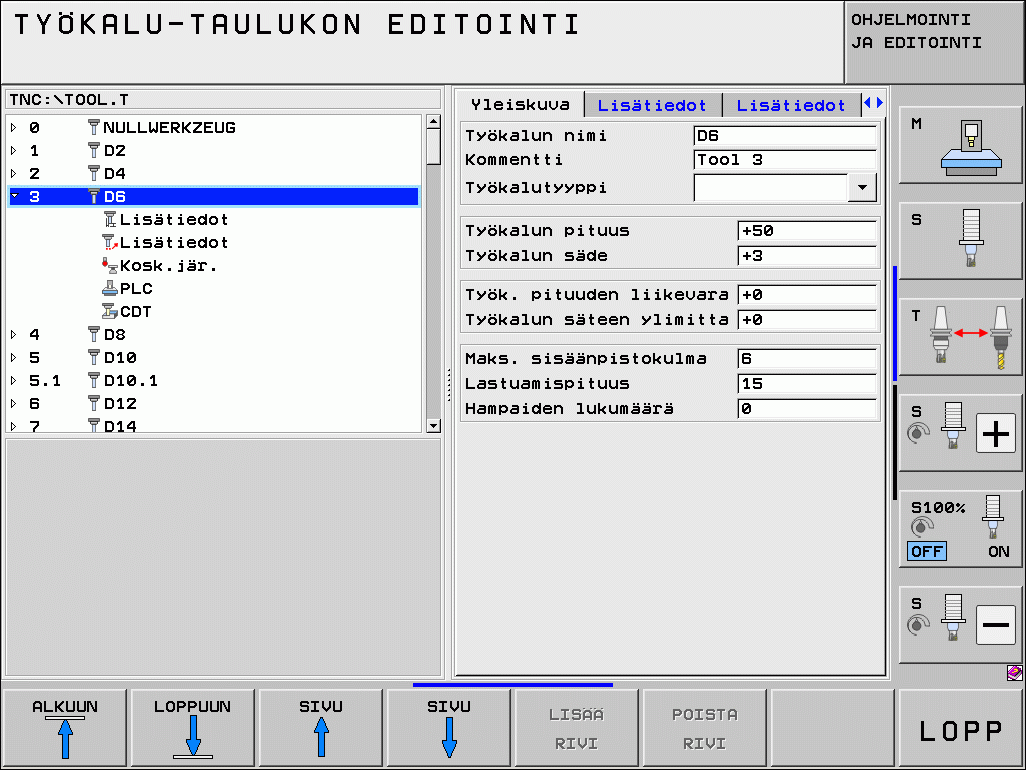Click the NULLWERKZEUG tool icon in row 0

coord(94,127)
